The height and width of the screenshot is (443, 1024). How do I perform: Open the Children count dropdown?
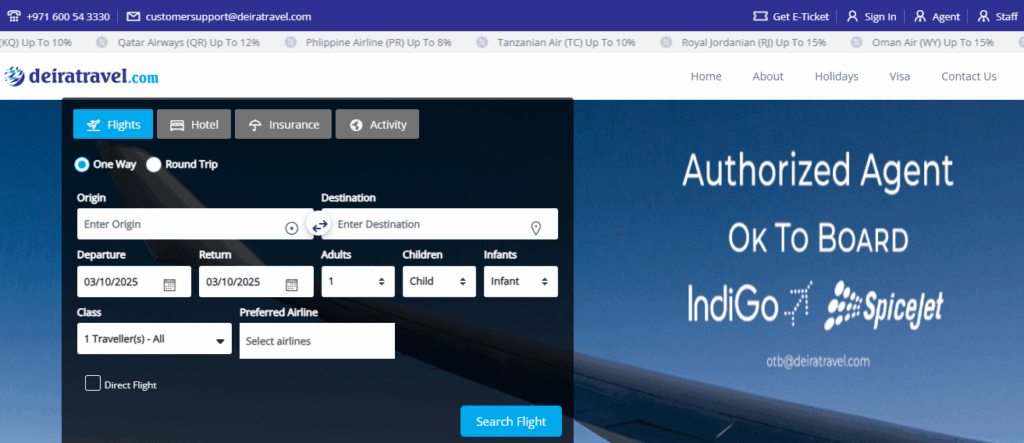(x=439, y=282)
